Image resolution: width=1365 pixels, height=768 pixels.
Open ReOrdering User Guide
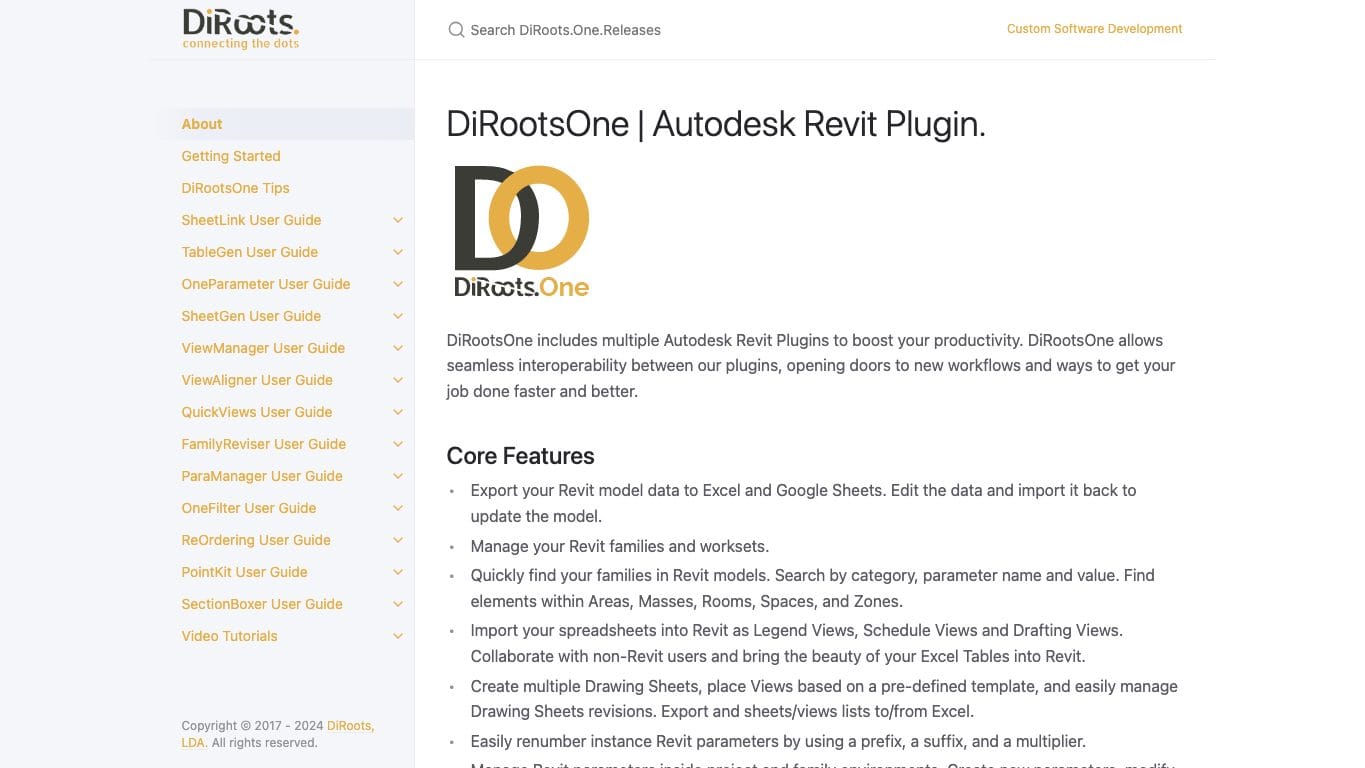(x=256, y=540)
